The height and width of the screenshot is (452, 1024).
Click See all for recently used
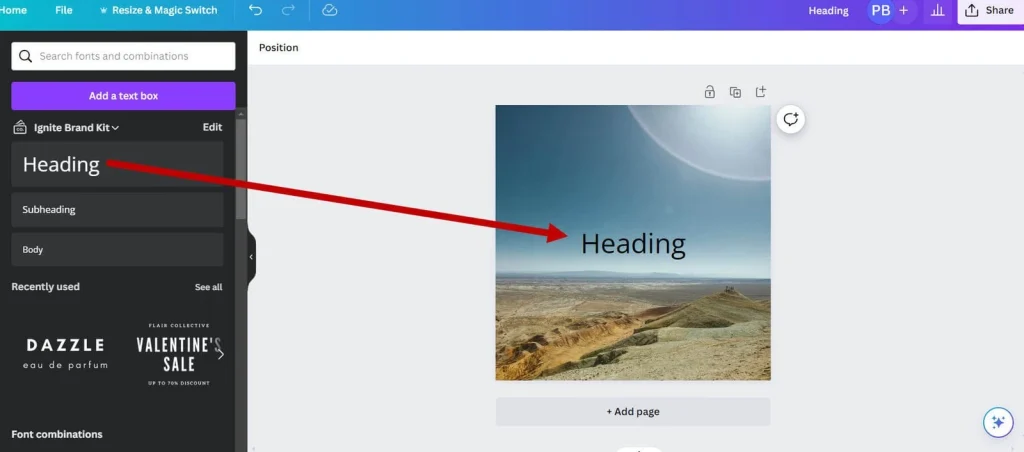[x=208, y=287]
